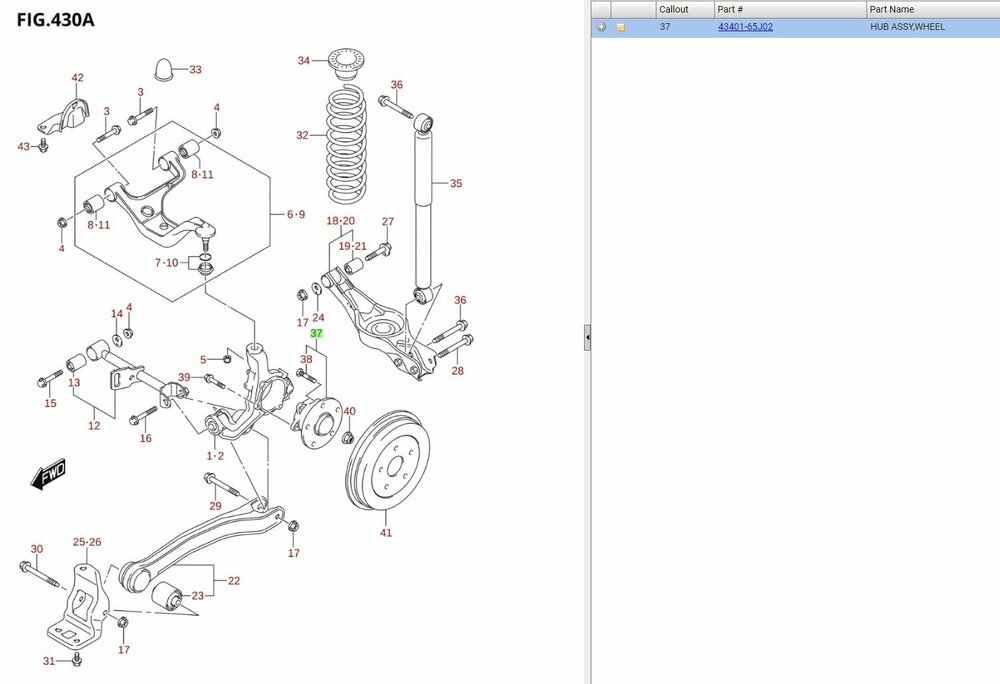The width and height of the screenshot is (1000, 684).
Task: Click the yellow note icon beside callout 37
Action: [620, 27]
